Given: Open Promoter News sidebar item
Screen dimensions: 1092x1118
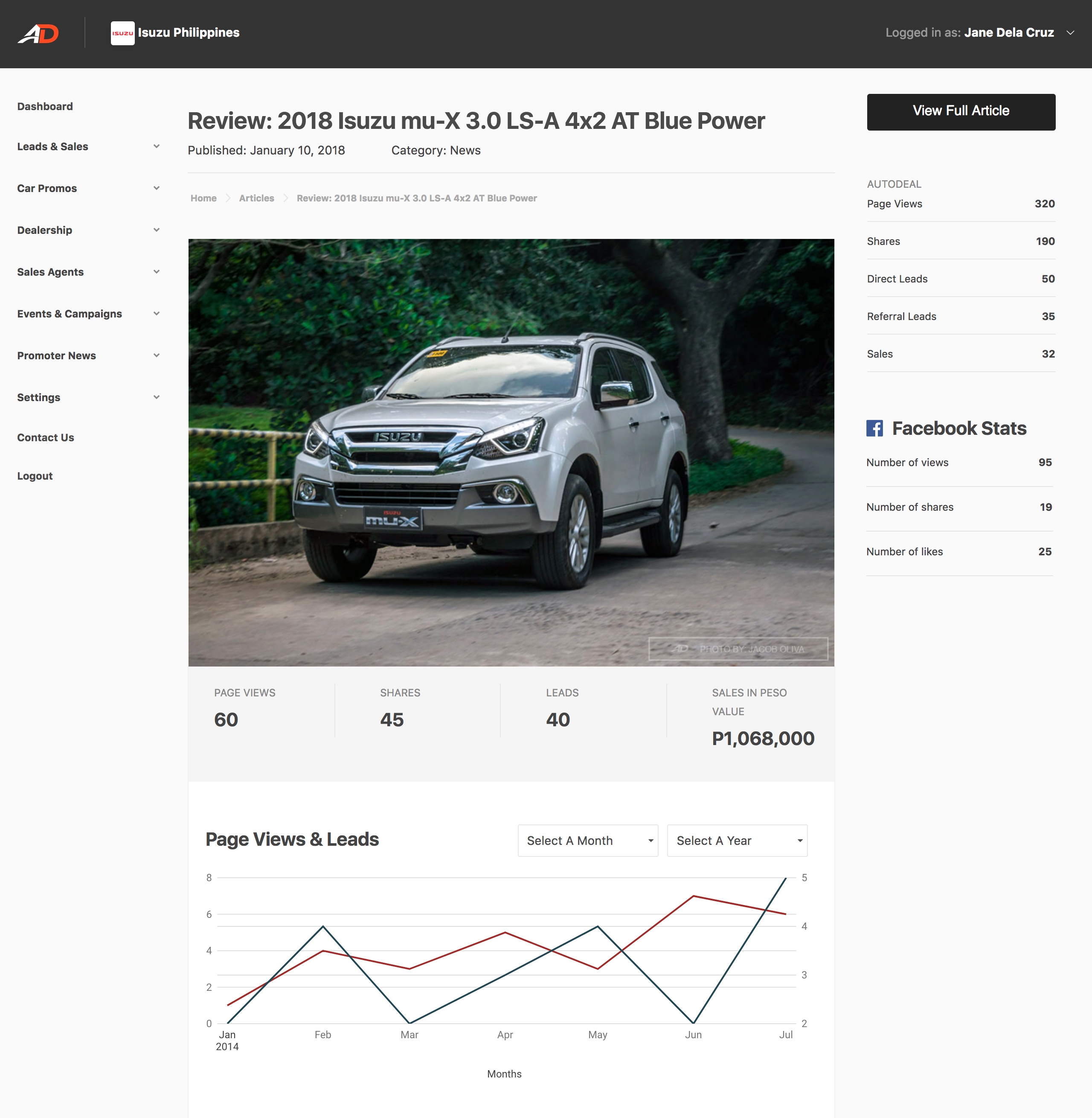Looking at the screenshot, I should click(57, 355).
